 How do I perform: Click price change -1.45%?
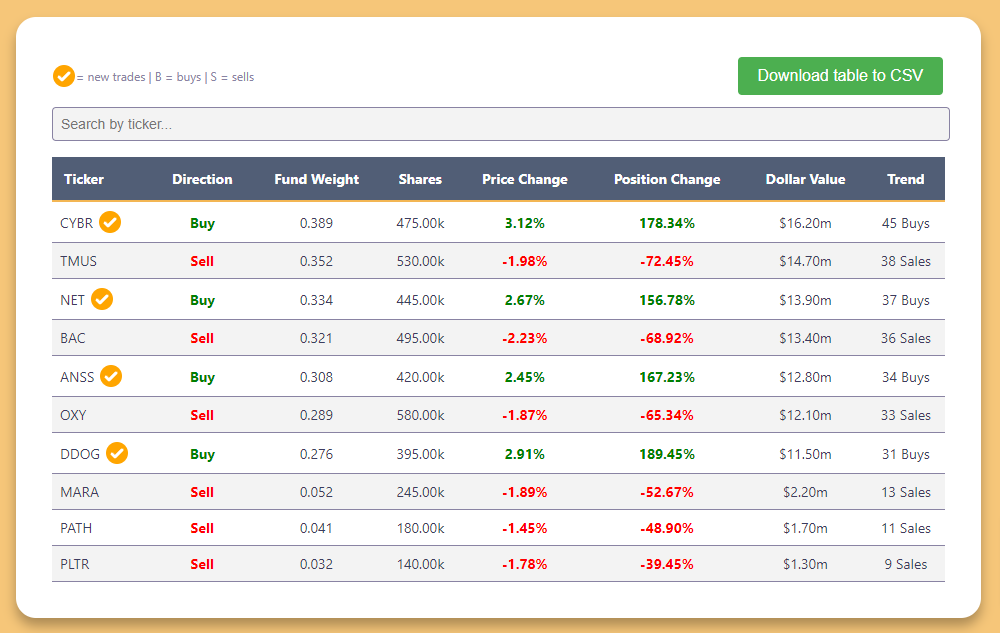525,528
